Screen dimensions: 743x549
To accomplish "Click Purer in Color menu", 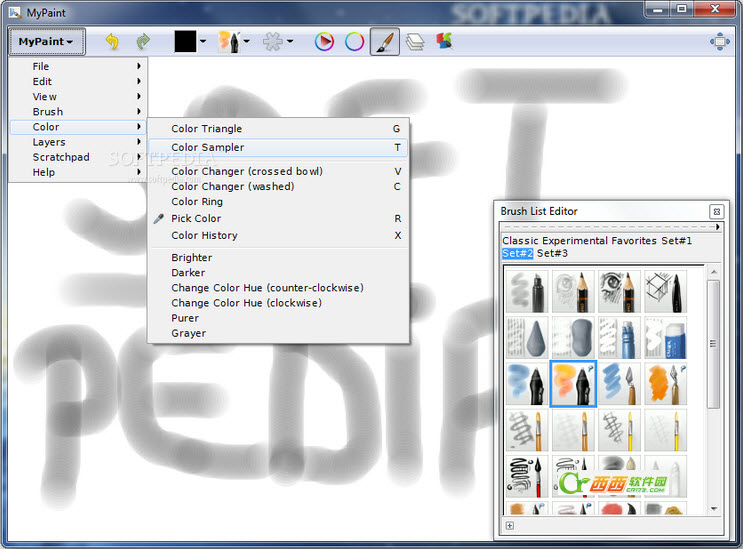I will tap(278, 318).
